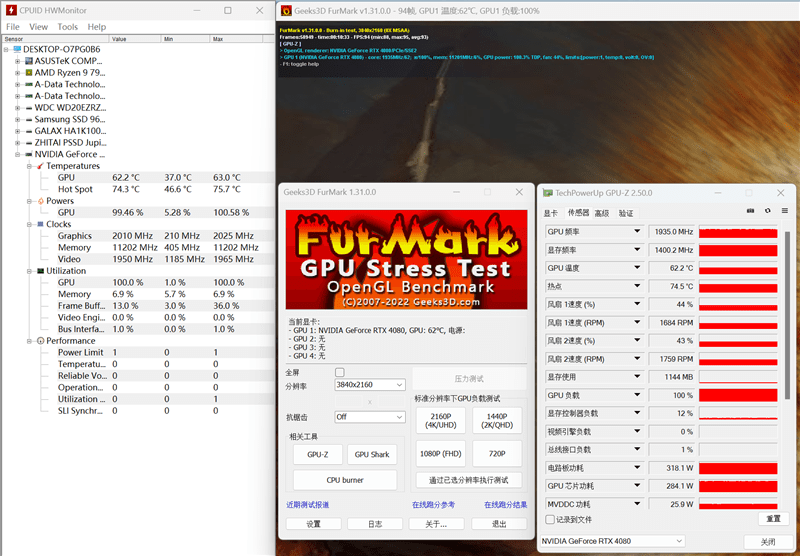
Task: Click the GPU 温度 red sensor graph
Action: [x=738, y=268]
